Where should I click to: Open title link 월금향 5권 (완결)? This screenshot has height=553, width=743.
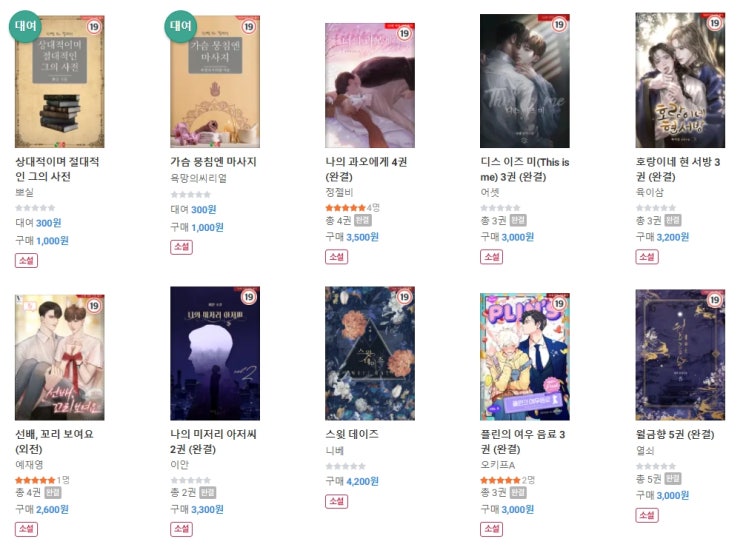pos(675,434)
